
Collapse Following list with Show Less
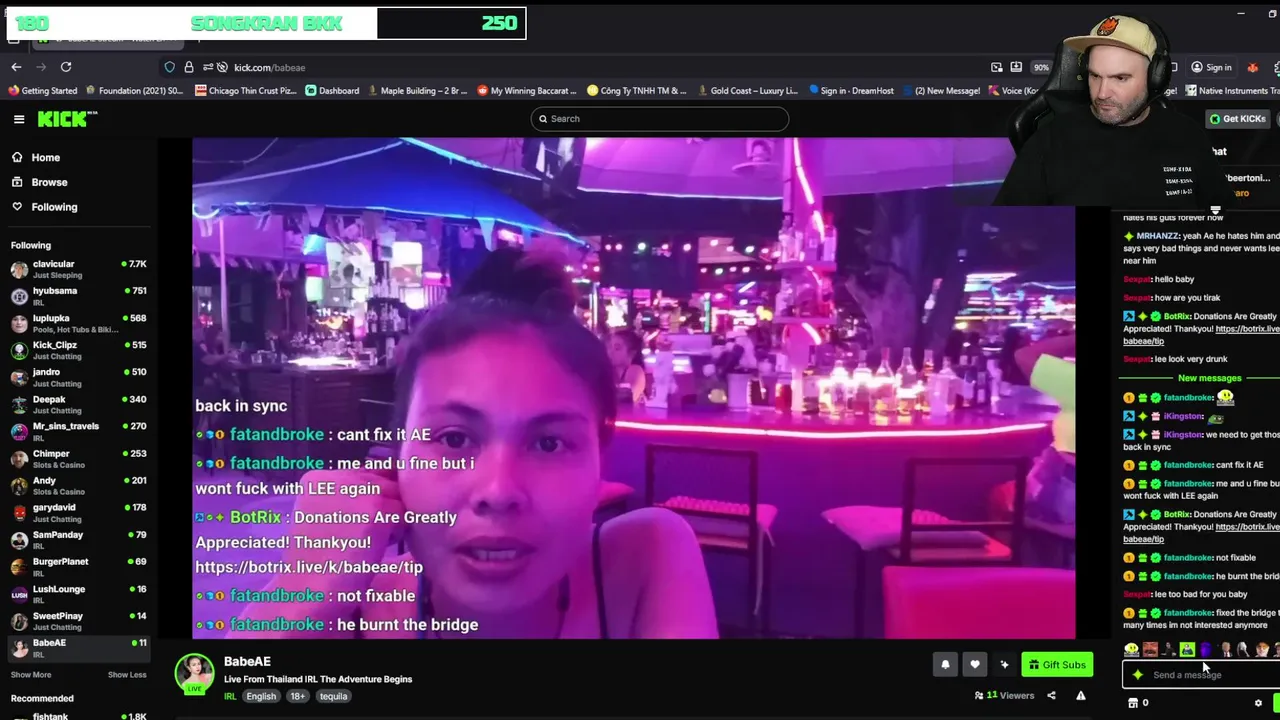(x=127, y=675)
